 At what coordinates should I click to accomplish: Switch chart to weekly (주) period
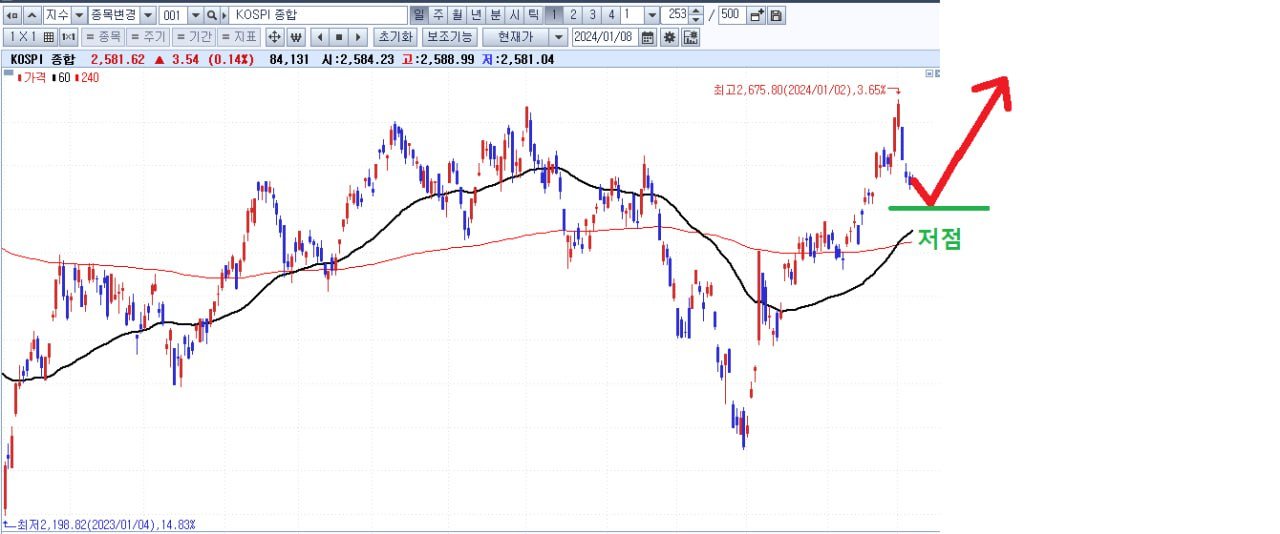click(x=438, y=15)
